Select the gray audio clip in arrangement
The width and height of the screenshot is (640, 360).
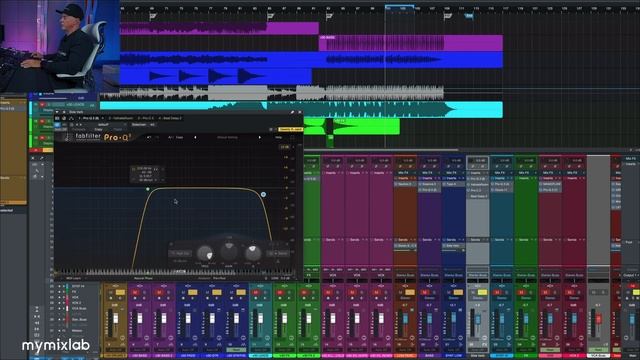click(272, 93)
